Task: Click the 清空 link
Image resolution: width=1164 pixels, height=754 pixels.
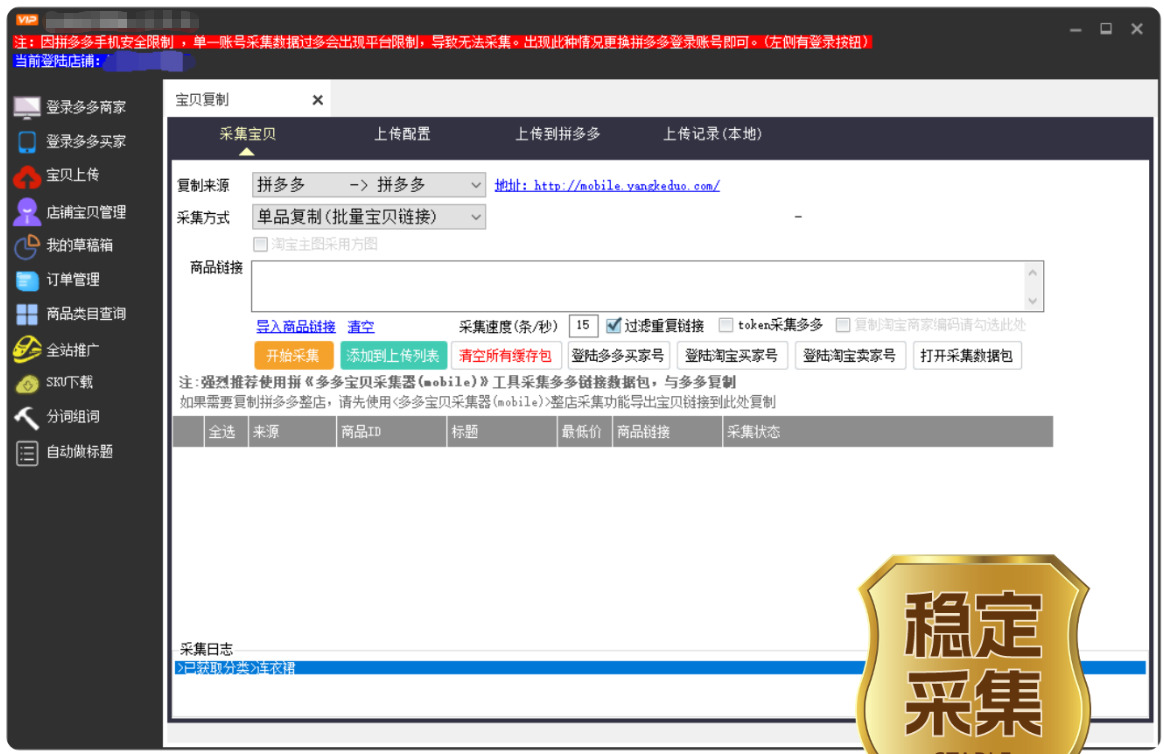Action: coord(361,327)
